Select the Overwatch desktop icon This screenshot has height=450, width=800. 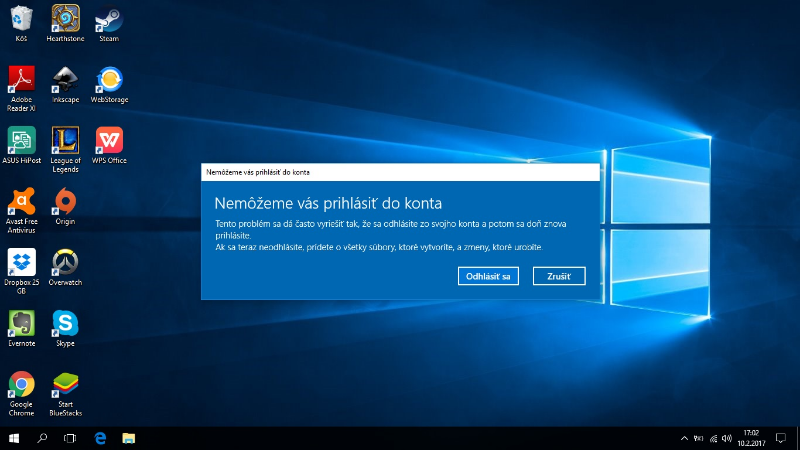pos(65,263)
